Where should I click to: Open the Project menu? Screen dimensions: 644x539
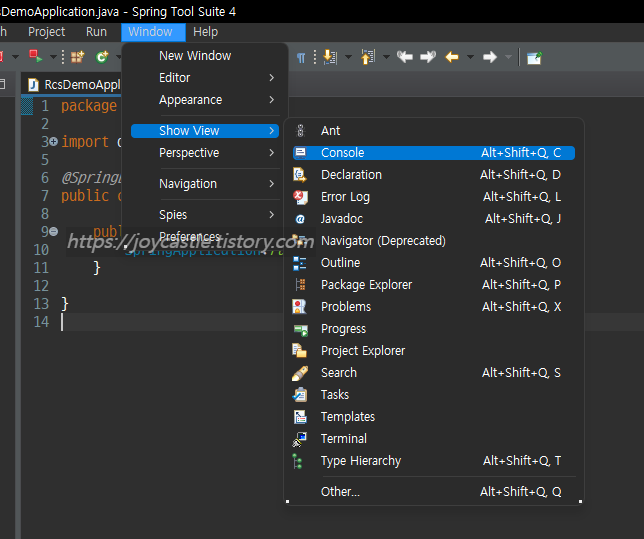[46, 32]
